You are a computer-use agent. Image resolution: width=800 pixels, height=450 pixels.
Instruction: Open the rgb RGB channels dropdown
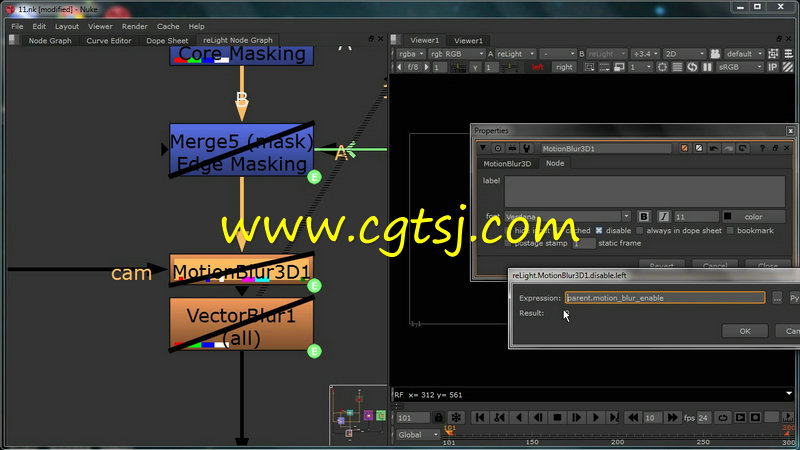pos(456,54)
